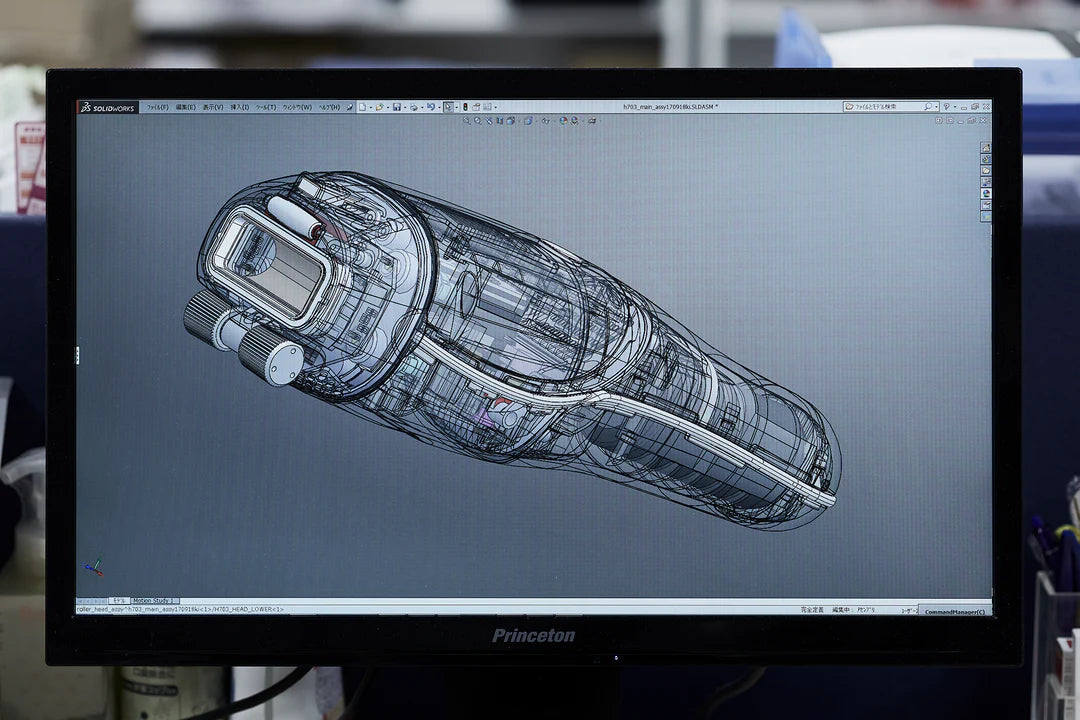
Task: Click the Undo arrow icon
Action: pos(430,107)
